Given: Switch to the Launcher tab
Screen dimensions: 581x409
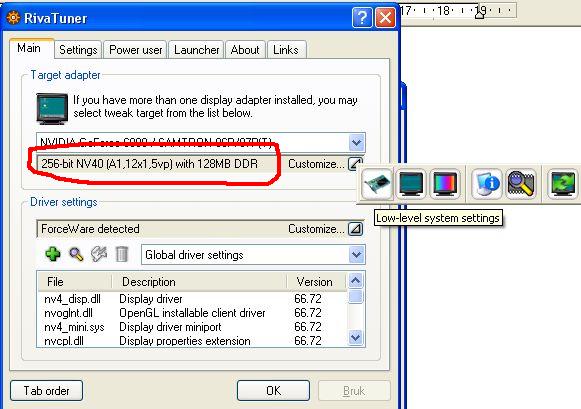Looking at the screenshot, I should point(196,50).
